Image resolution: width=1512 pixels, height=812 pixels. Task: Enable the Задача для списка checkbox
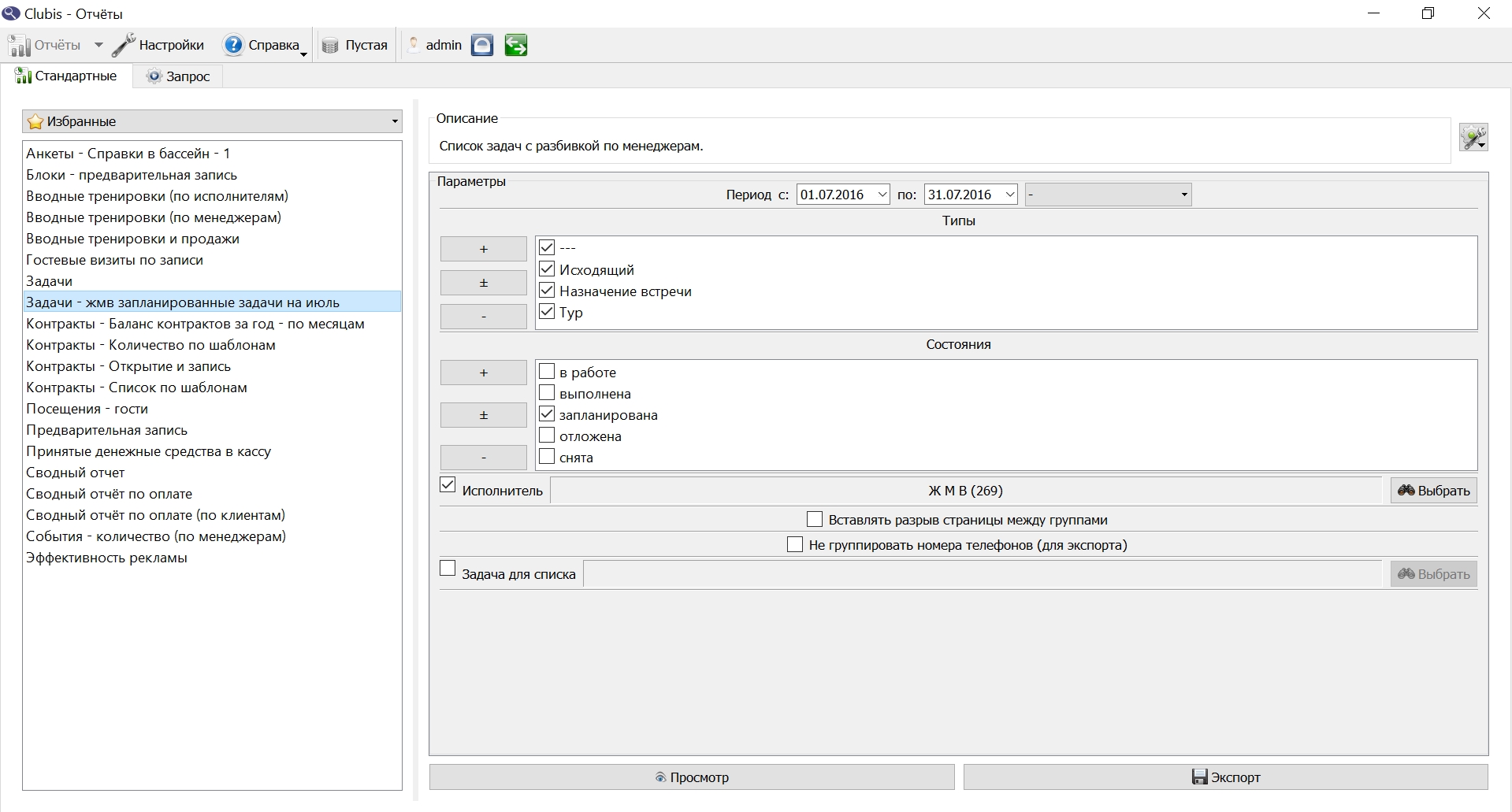click(448, 569)
